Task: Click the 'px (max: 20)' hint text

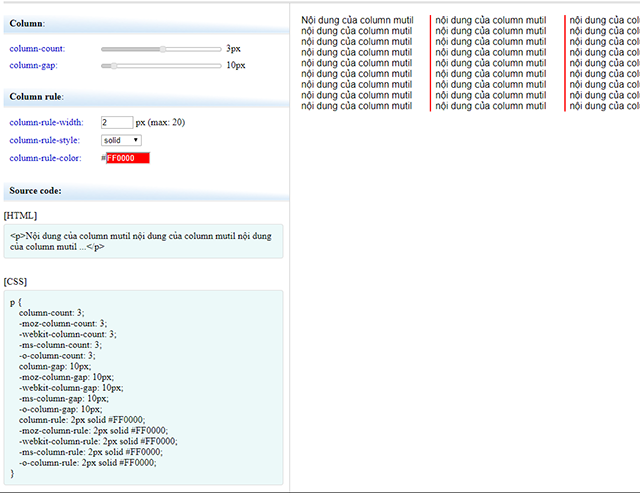Action: [160, 122]
